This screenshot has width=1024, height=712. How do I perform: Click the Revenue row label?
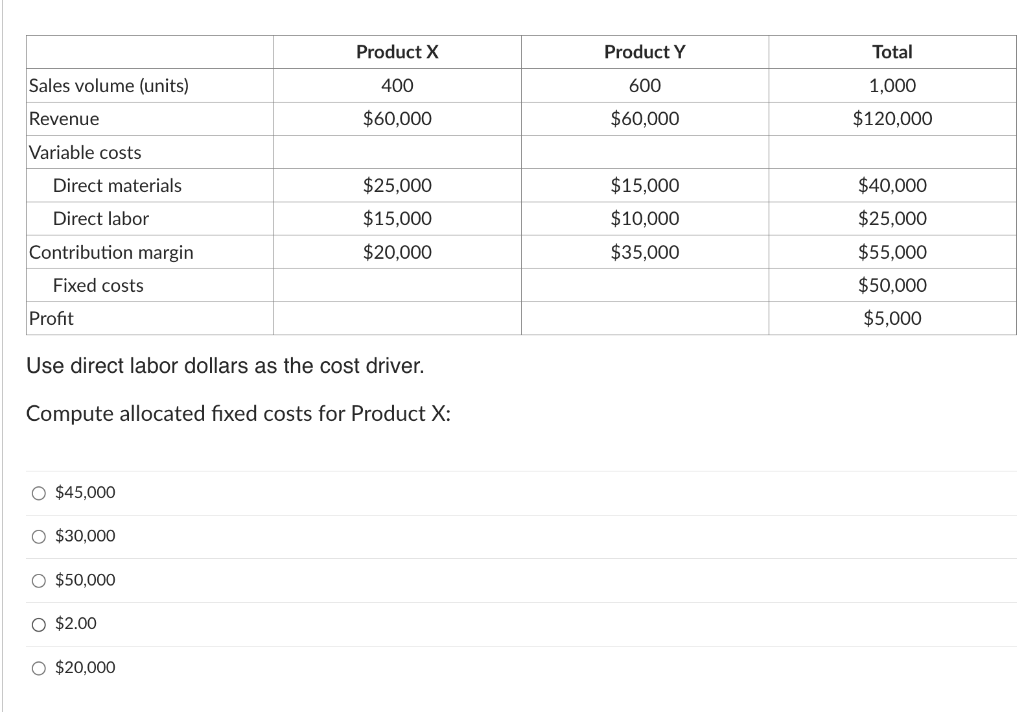click(x=65, y=118)
